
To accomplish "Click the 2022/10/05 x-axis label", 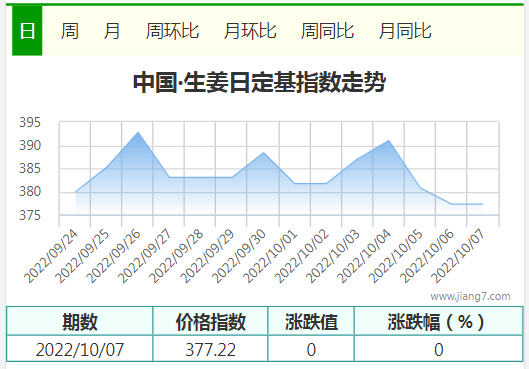I will [396, 256].
